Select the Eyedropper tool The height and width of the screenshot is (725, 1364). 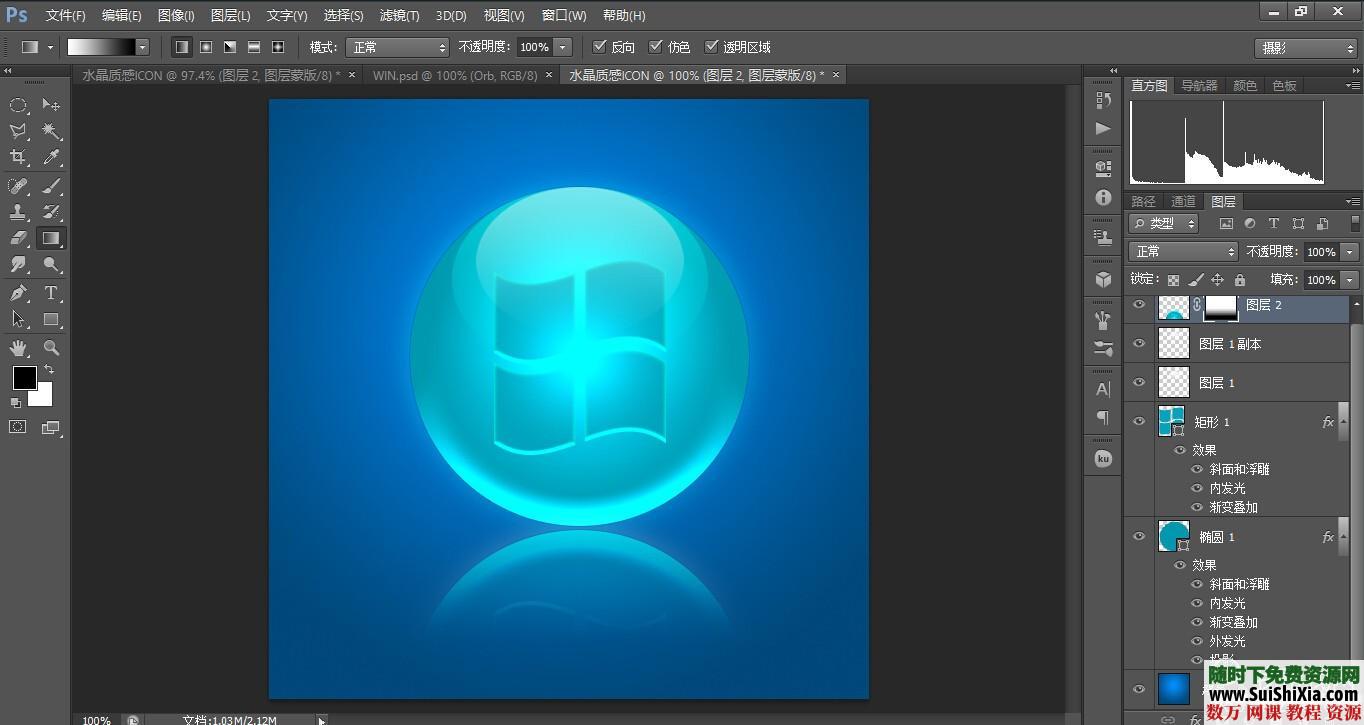coord(51,158)
